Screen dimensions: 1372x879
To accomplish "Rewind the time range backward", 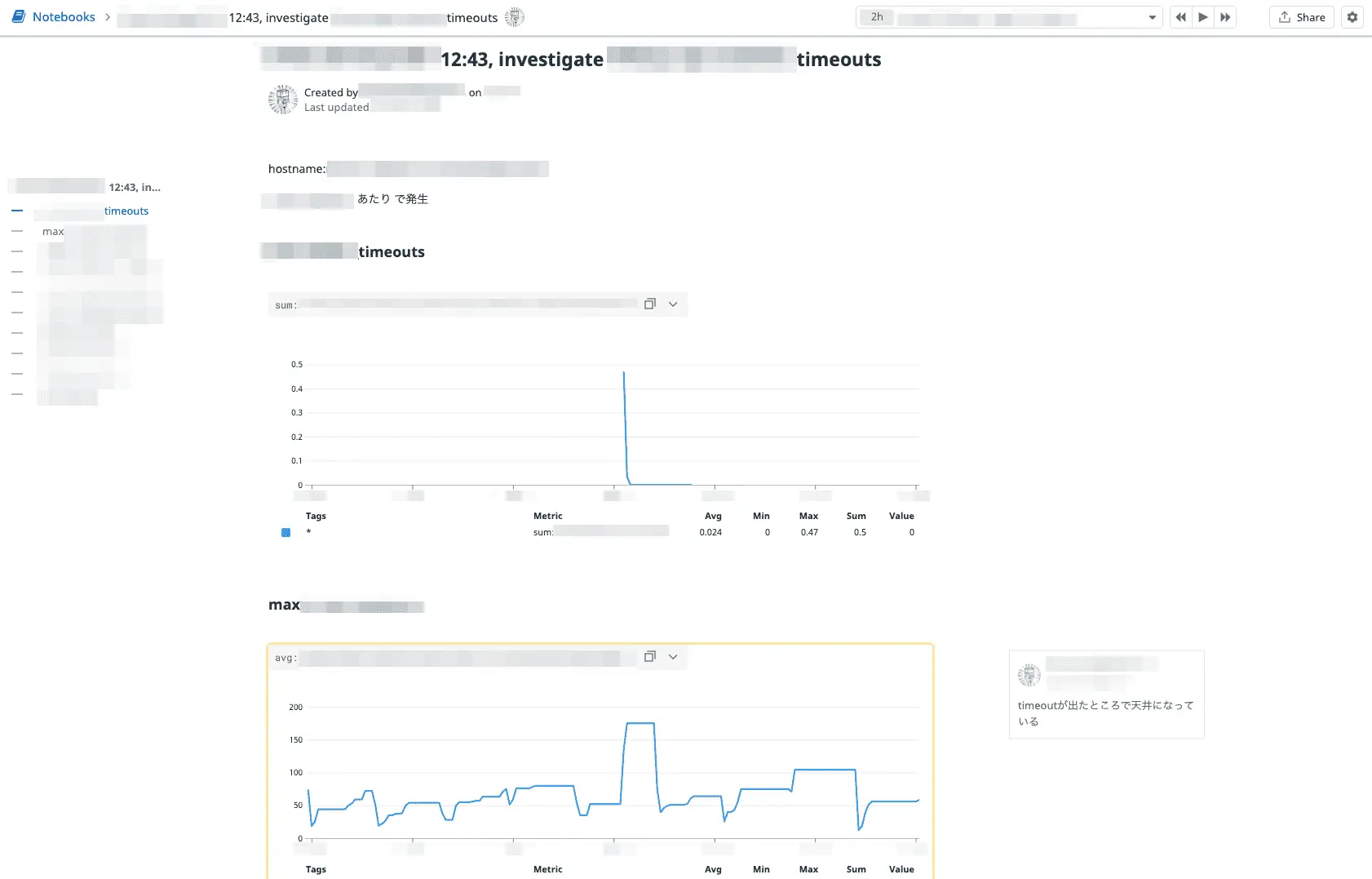I will tap(1180, 17).
